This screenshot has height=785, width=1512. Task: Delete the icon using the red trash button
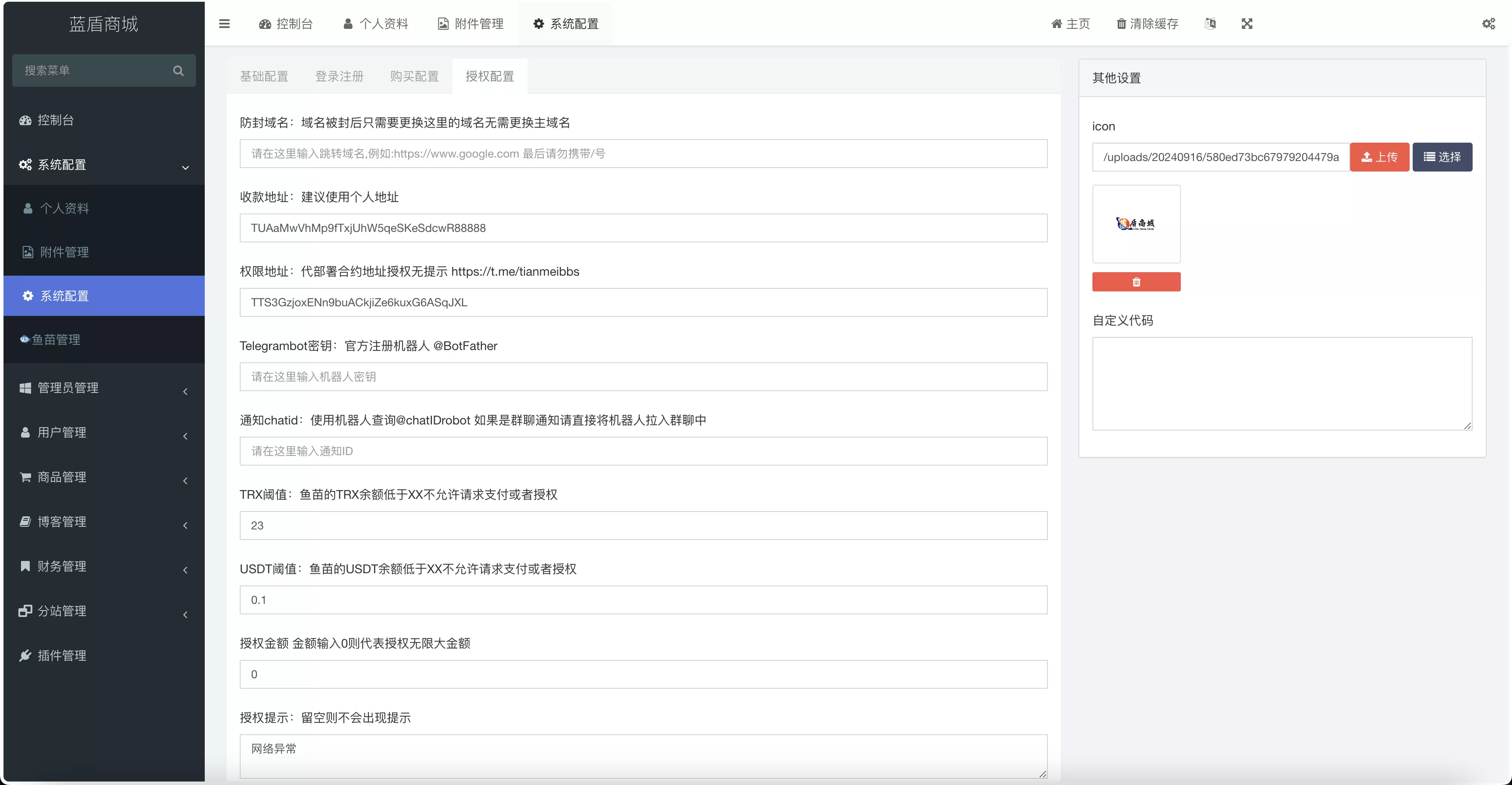[1136, 281]
